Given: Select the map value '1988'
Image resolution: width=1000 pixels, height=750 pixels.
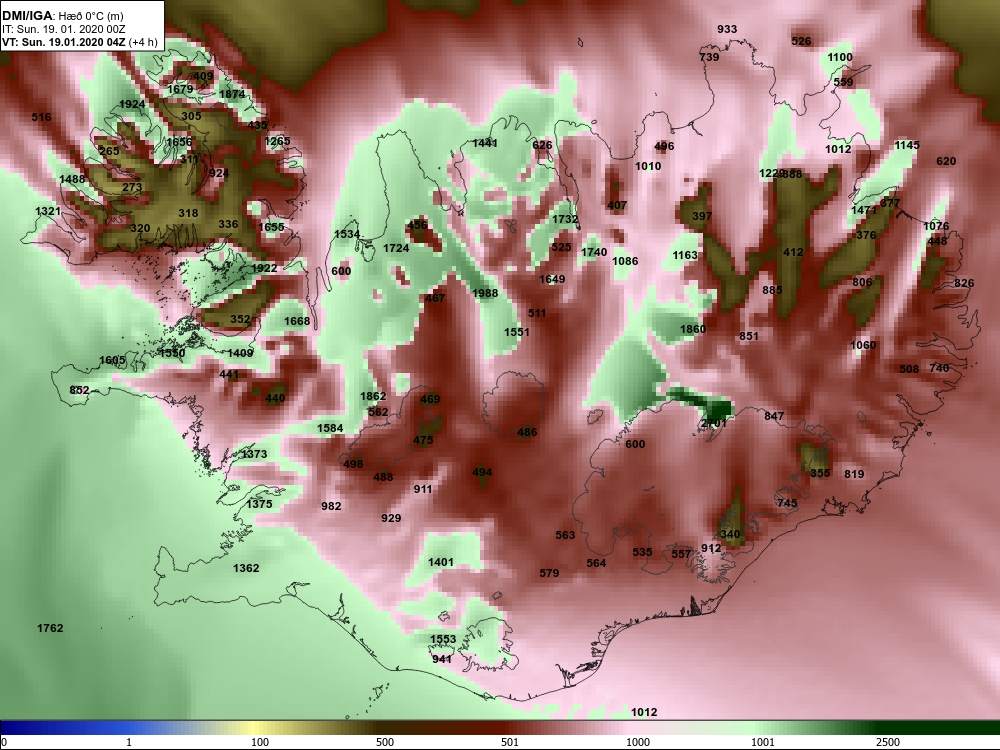Looking at the screenshot, I should click(x=485, y=293).
